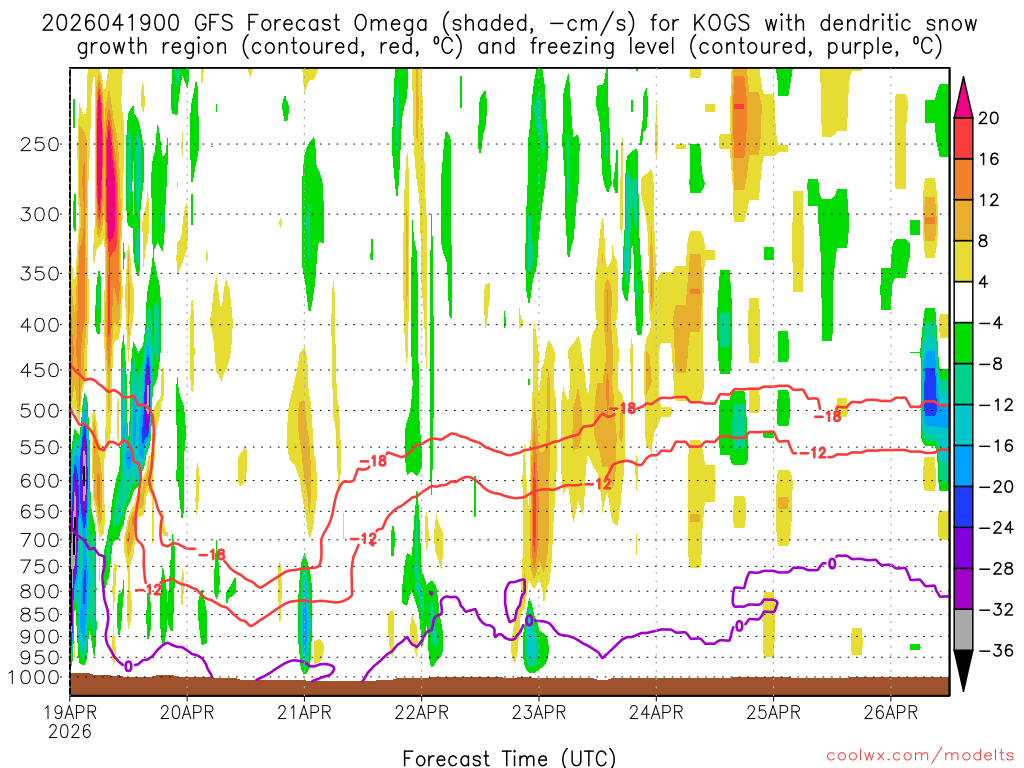Image resolution: width=1024 pixels, height=768 pixels.
Task: Click the 250 pressure axis label
Action: coord(40,144)
